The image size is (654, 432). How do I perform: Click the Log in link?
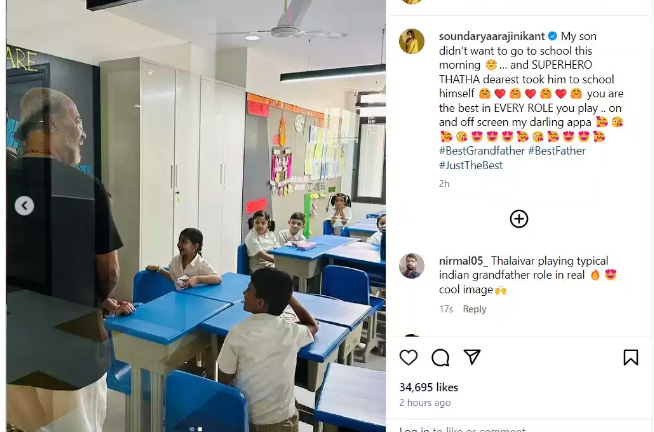(415, 429)
